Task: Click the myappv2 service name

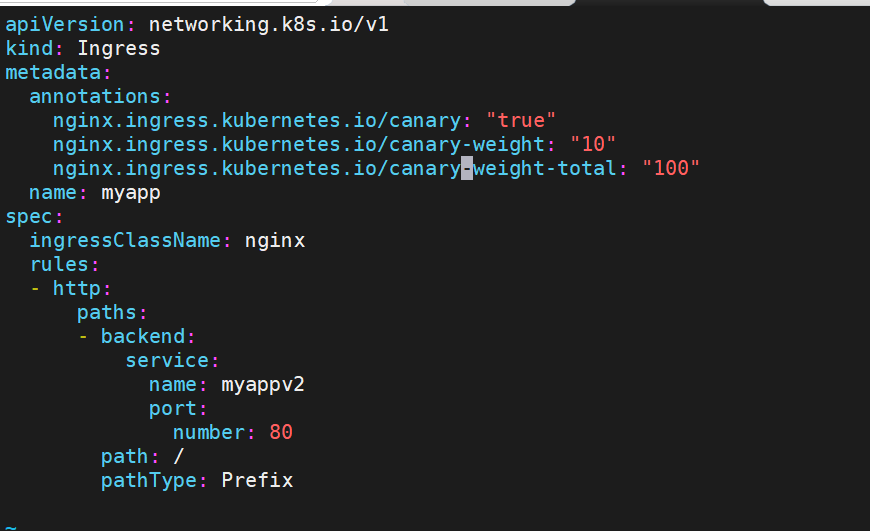Action: pos(263,385)
